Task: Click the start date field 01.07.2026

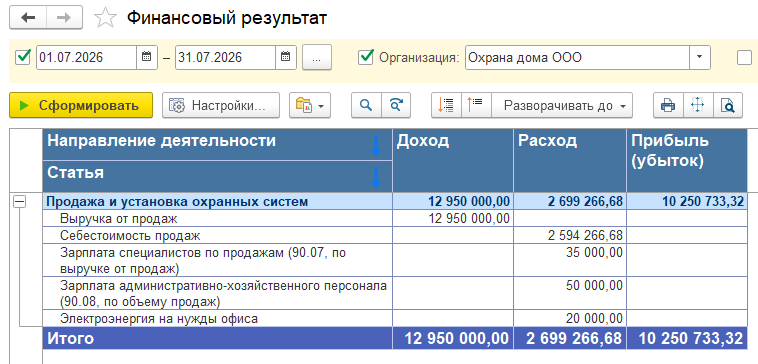Action: [x=87, y=58]
